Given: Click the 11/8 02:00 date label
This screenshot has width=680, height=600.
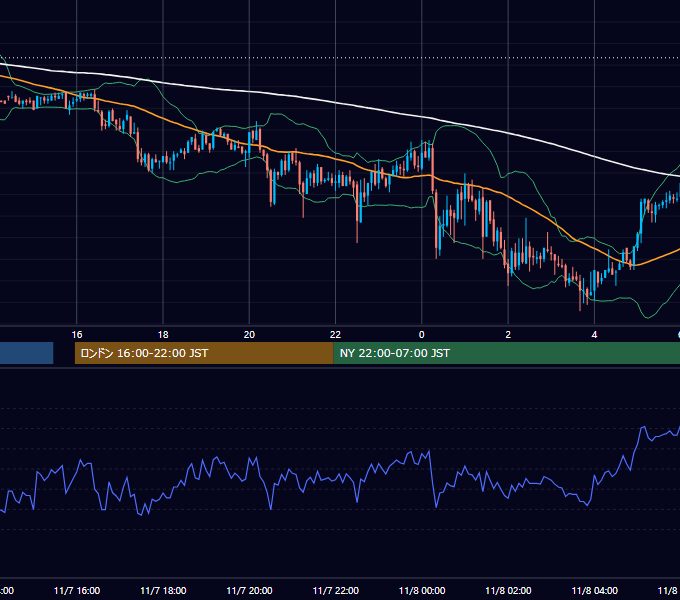Looking at the screenshot, I should tap(508, 590).
